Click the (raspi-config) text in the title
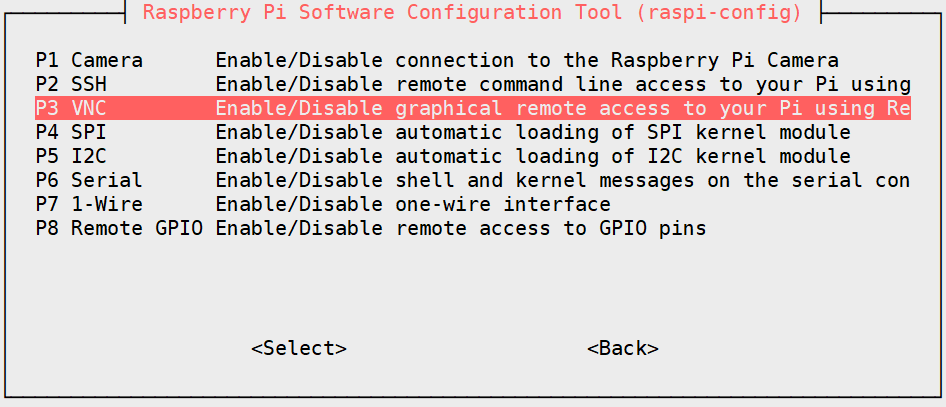The width and height of the screenshot is (946, 407). click(x=730, y=13)
